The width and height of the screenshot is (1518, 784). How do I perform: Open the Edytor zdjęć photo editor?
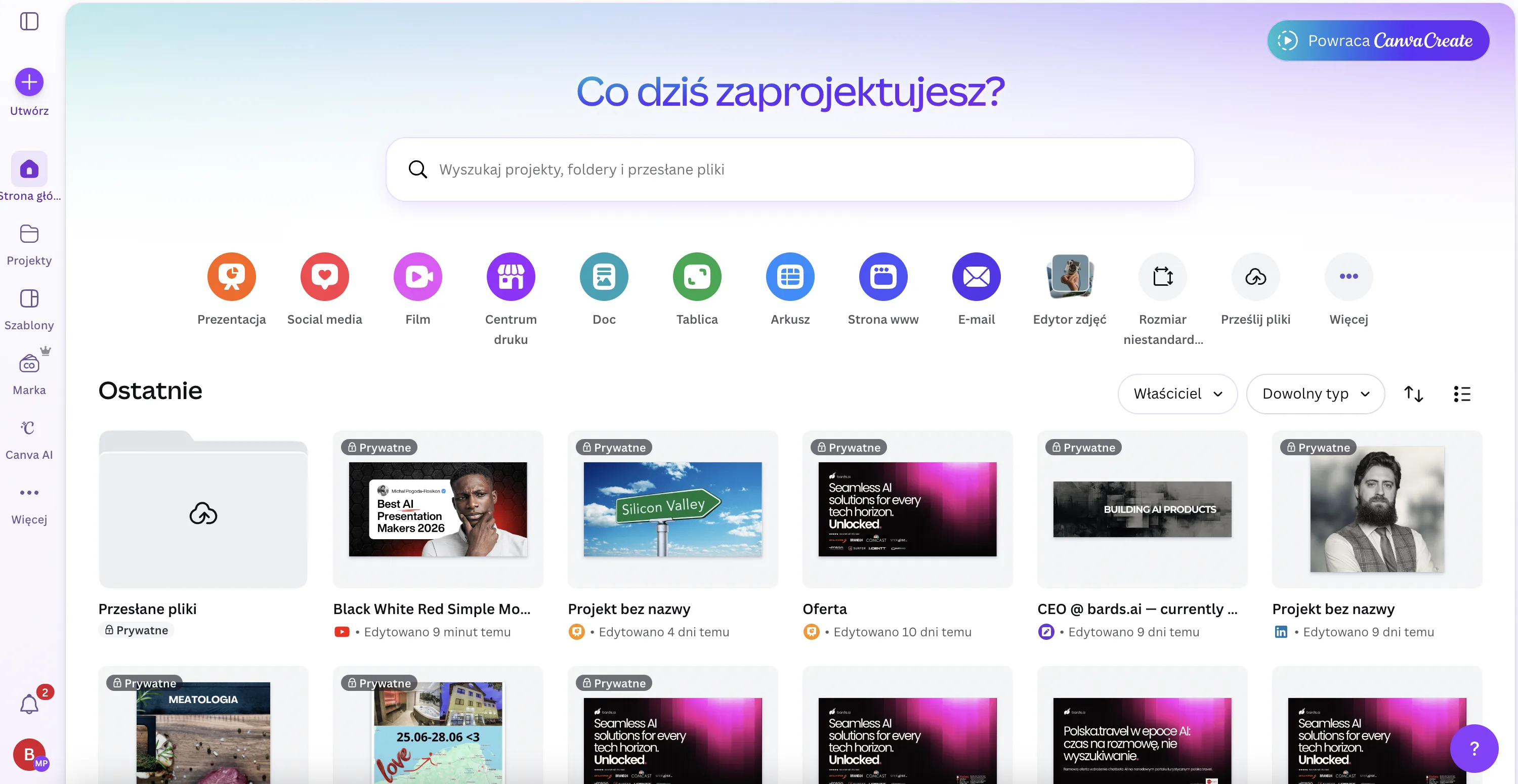point(1070,277)
